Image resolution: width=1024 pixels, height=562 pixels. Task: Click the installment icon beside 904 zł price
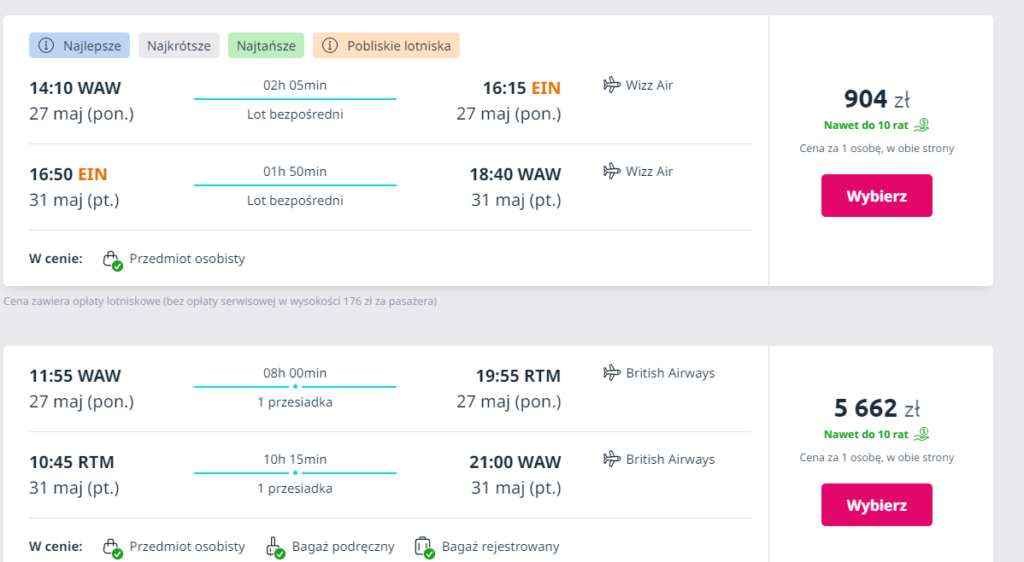pyautogui.click(x=923, y=125)
